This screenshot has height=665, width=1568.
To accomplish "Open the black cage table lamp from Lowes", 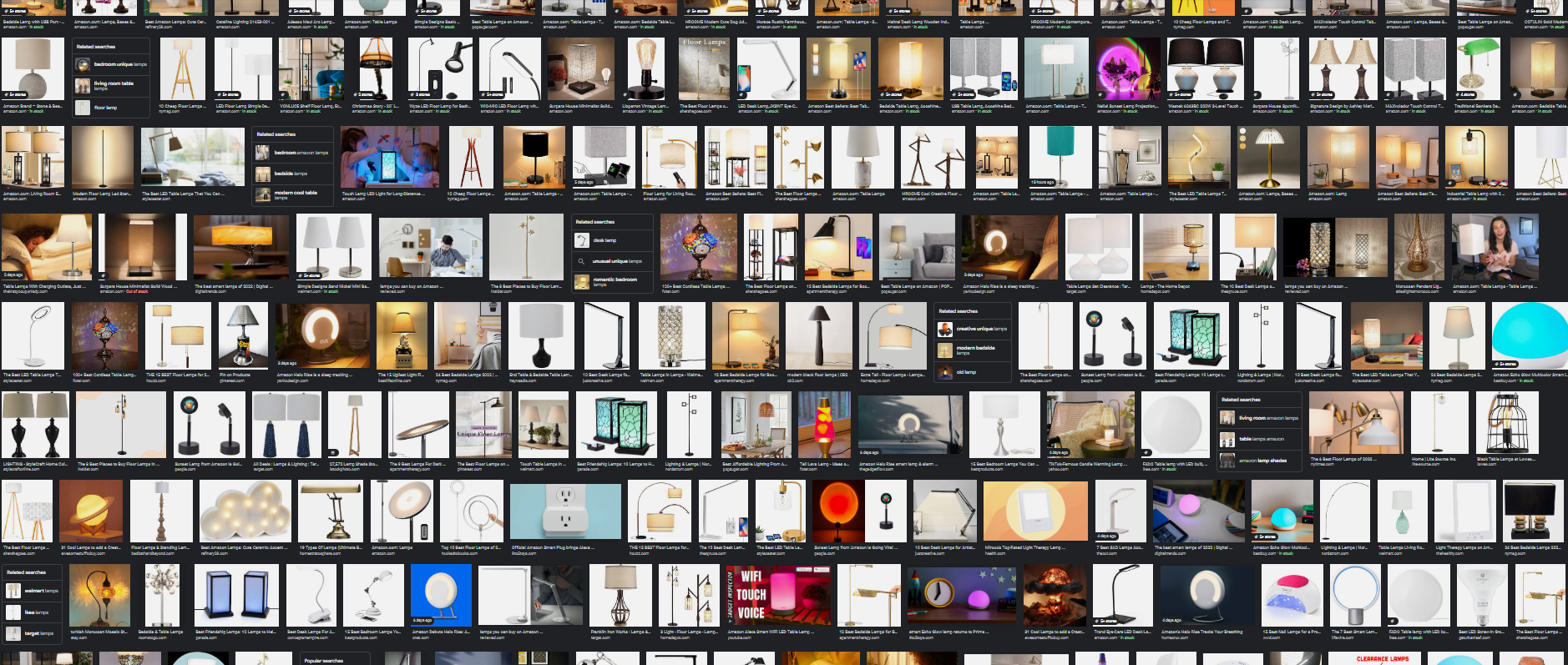I will click(1507, 424).
